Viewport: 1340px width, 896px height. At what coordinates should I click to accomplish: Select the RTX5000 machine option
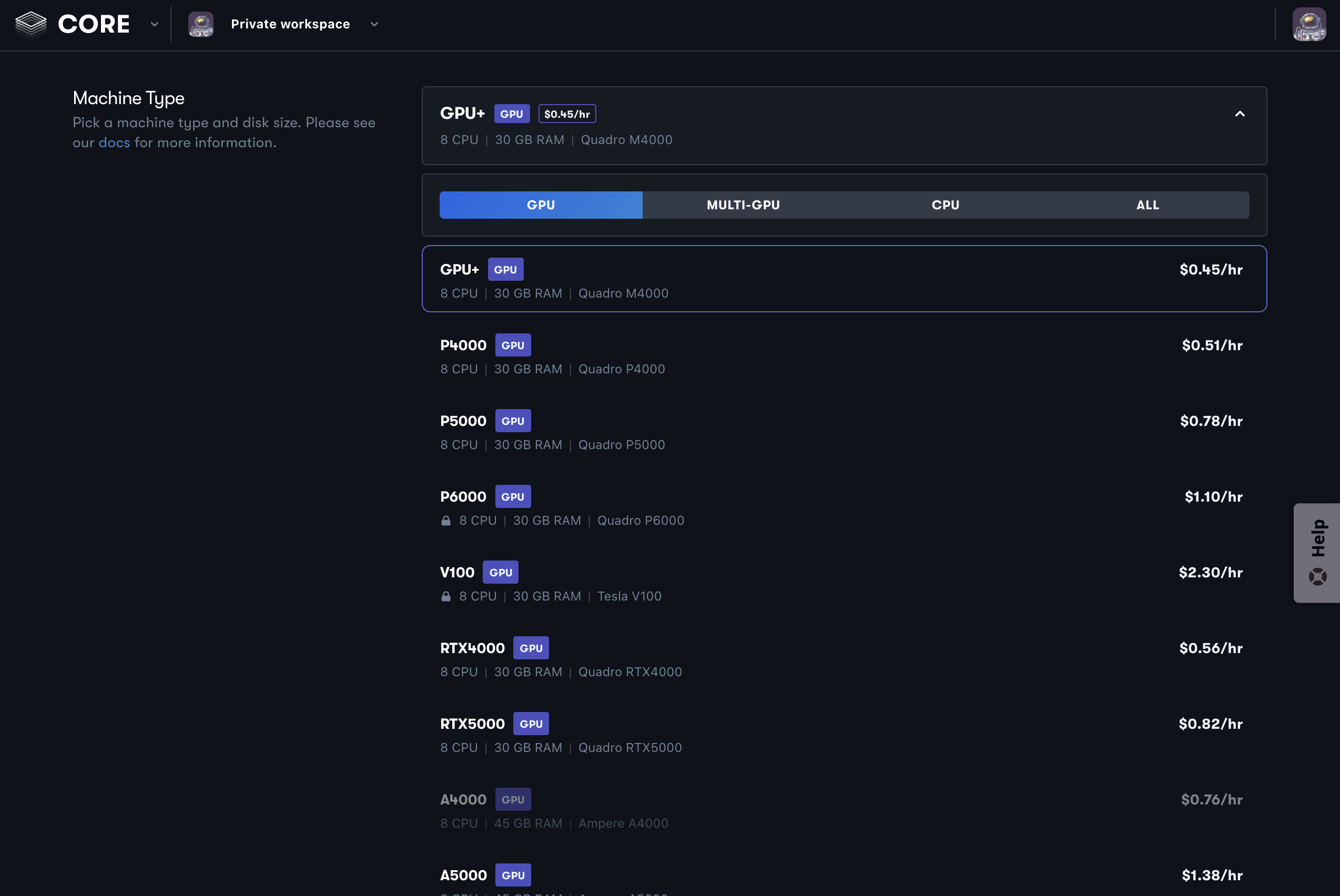[x=844, y=733]
